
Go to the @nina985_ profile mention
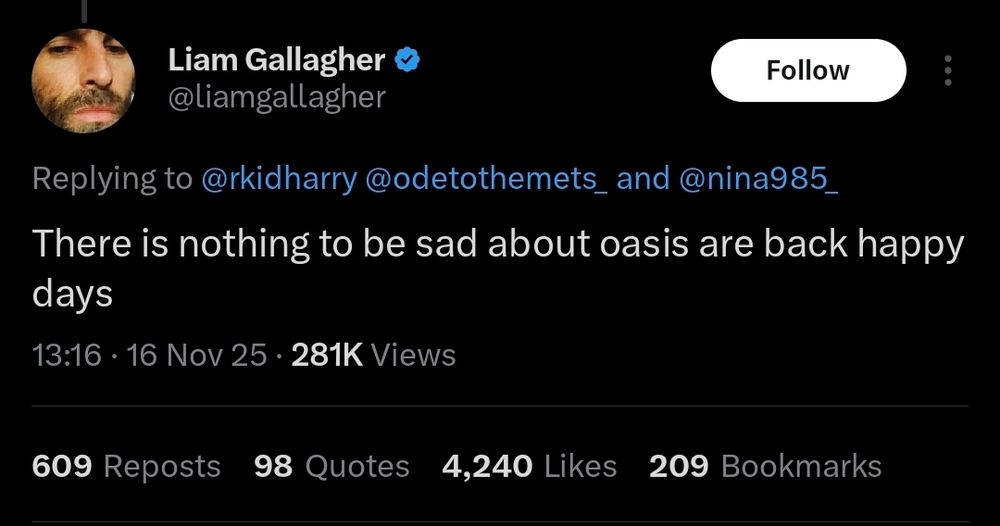click(758, 178)
